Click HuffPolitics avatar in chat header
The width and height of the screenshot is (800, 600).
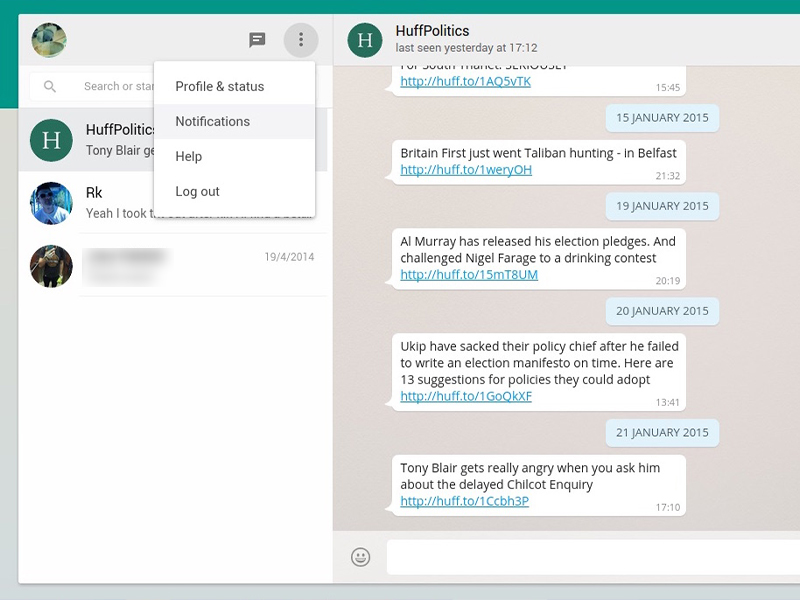click(365, 40)
